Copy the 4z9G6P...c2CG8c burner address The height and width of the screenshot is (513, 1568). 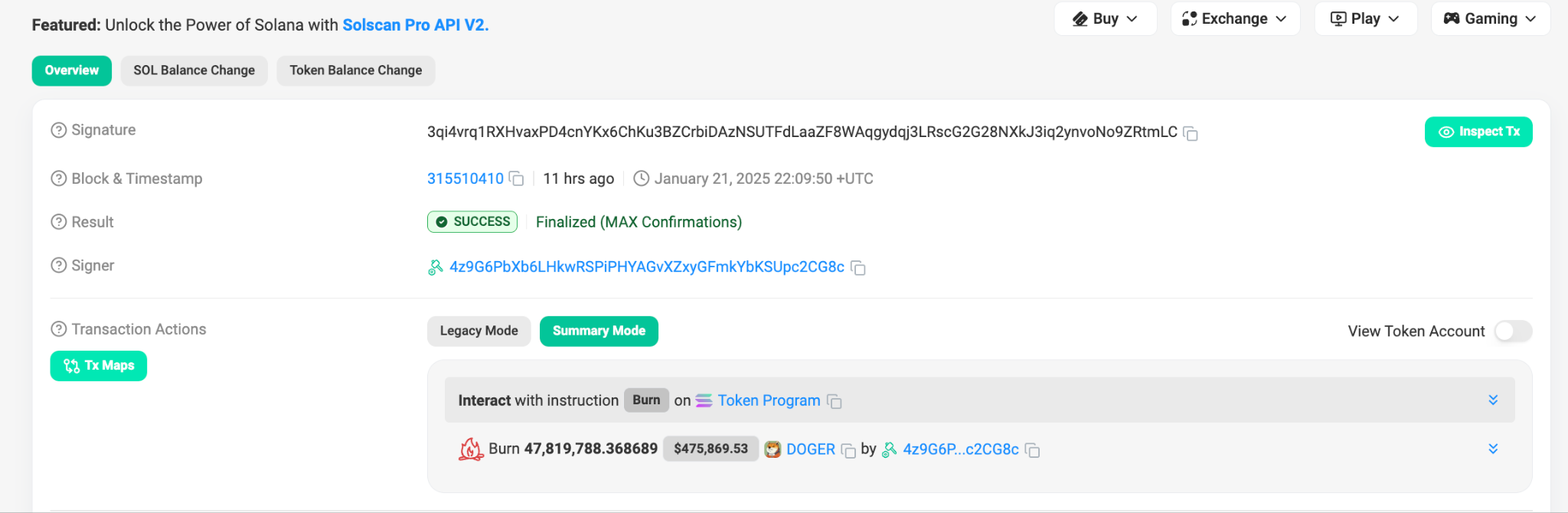pos(1032,450)
